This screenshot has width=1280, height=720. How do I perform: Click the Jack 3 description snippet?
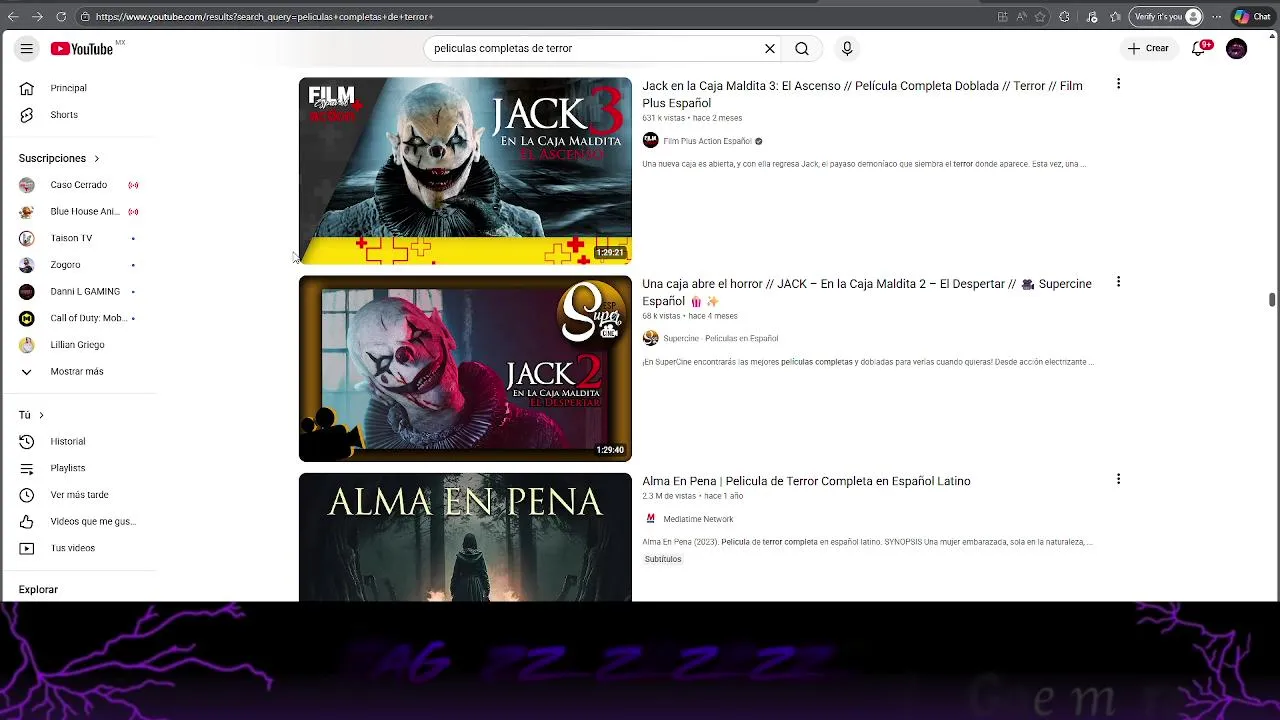tap(864, 164)
